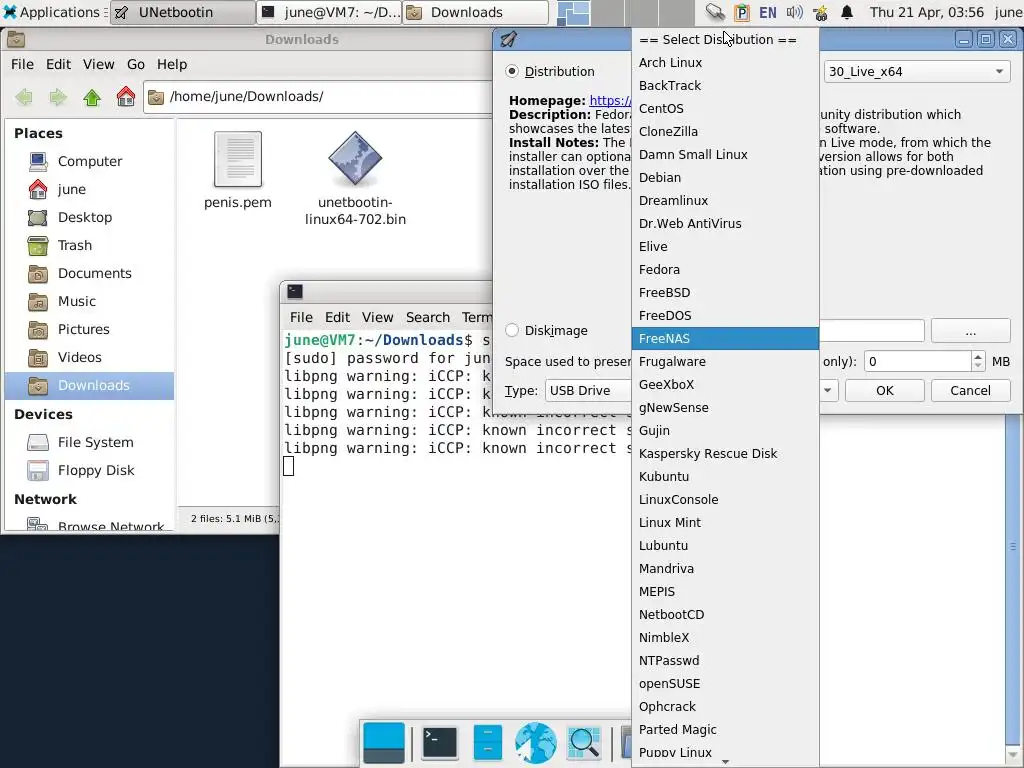1024x768 pixels.
Task: Open the 30_Live_x64 version dropdown
Action: click(917, 71)
